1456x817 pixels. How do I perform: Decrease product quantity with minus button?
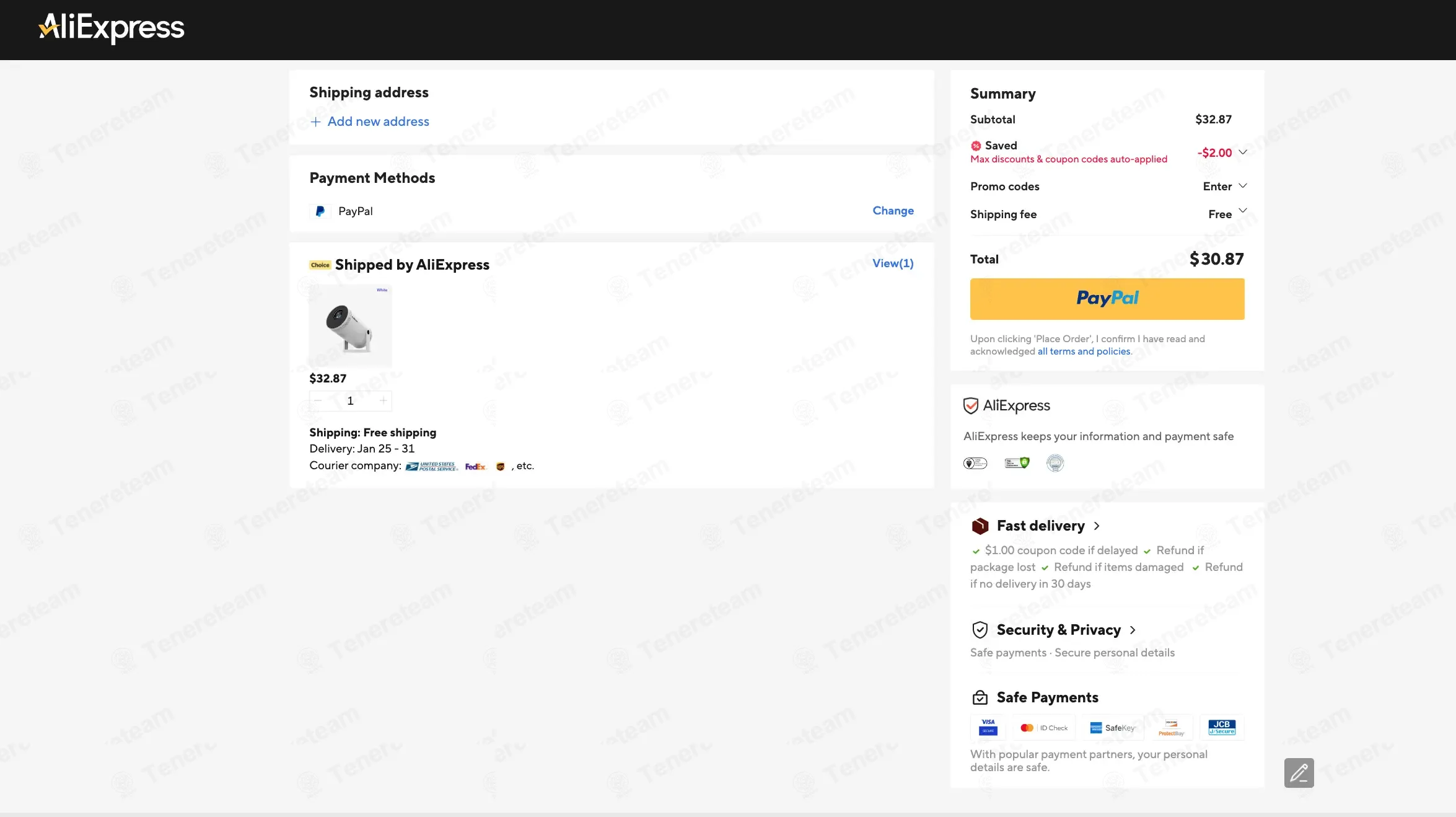pos(318,401)
